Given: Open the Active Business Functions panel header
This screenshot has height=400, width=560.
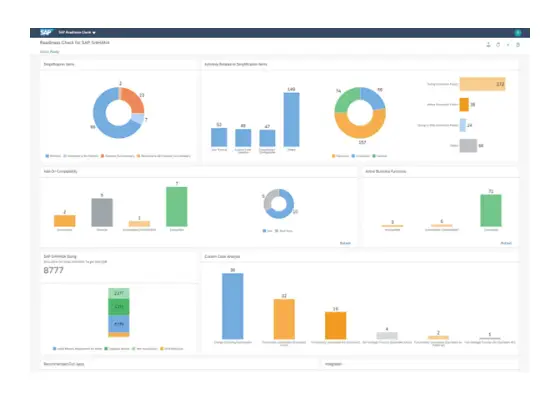Looking at the screenshot, I should pos(385,171).
